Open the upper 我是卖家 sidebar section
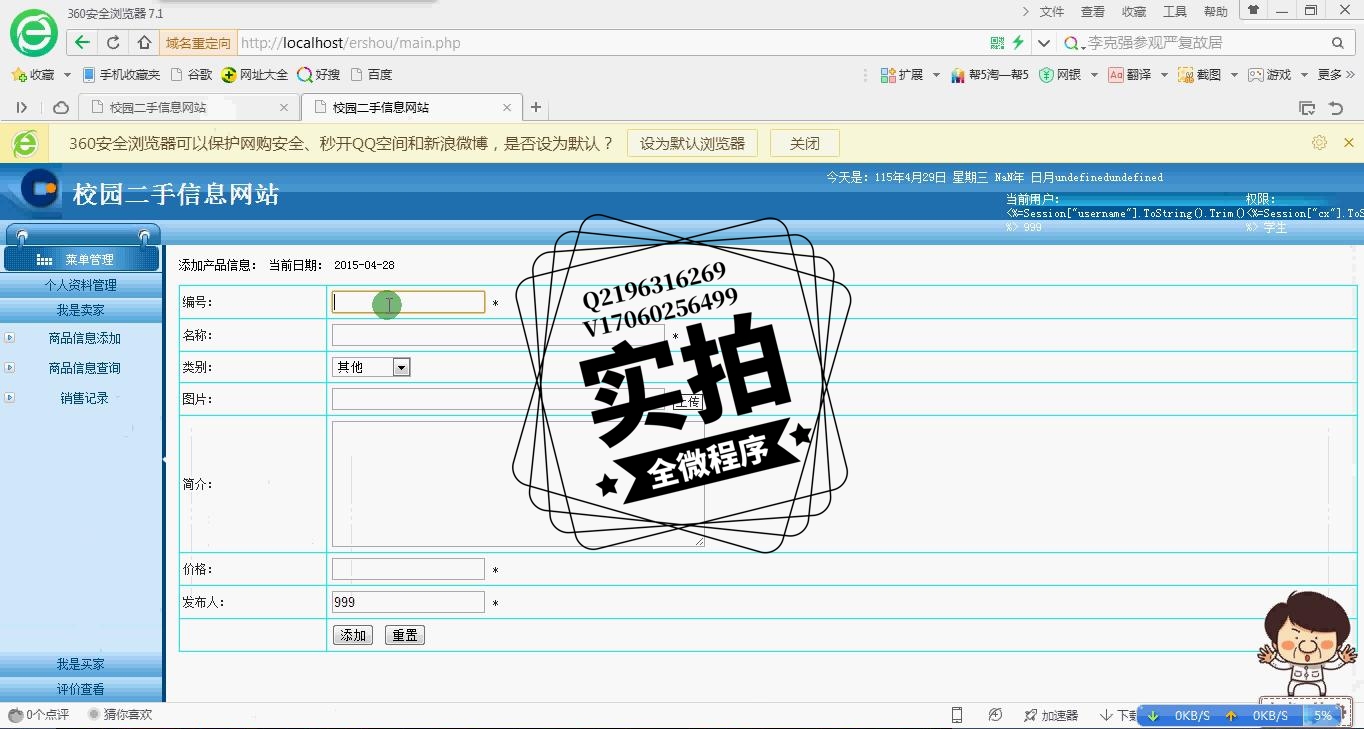Image resolution: width=1364 pixels, height=729 pixels. 81,310
